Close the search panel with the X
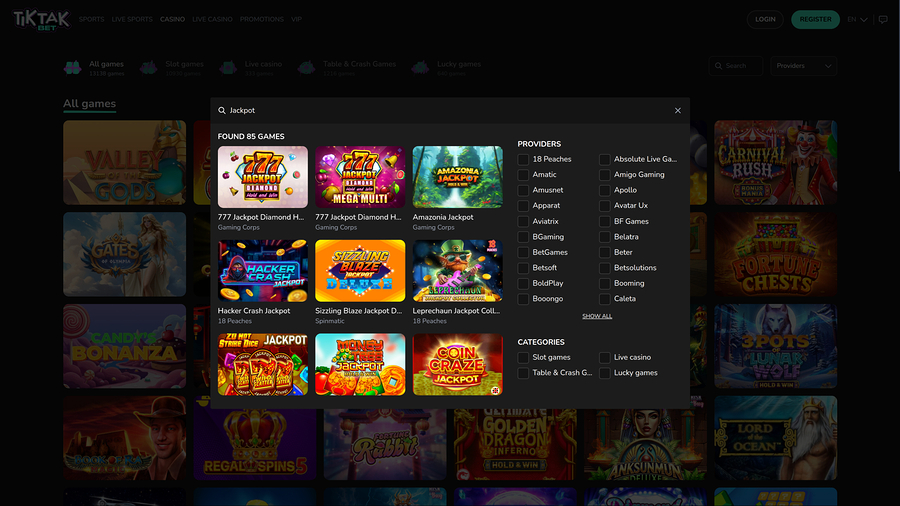 (678, 110)
